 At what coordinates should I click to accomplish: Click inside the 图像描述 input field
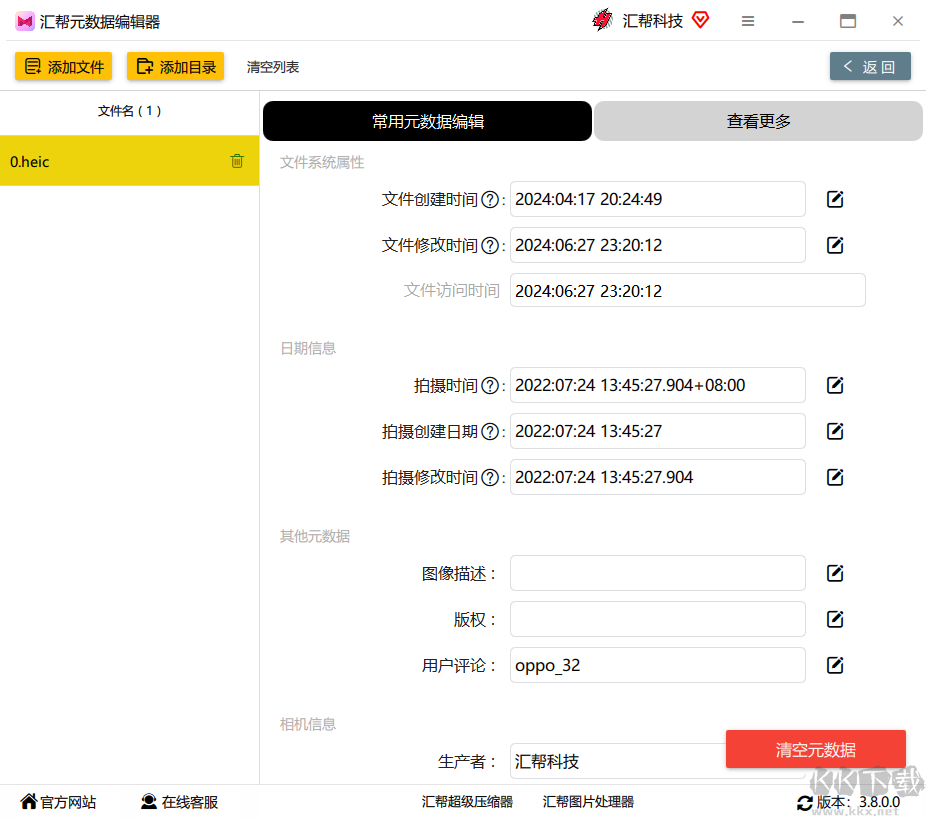(657, 573)
